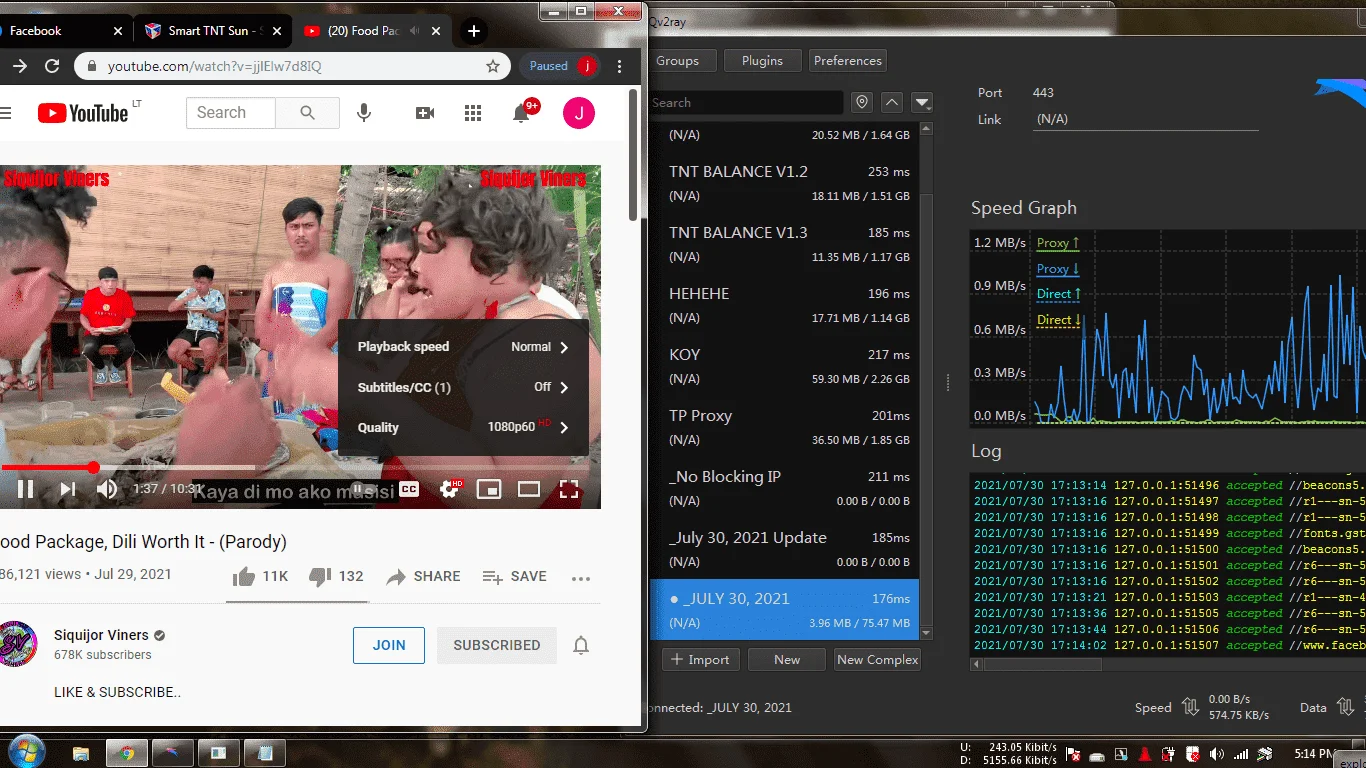Screen dimensions: 1366x768
Task: Pause the YouTube video
Action: [x=26, y=489]
